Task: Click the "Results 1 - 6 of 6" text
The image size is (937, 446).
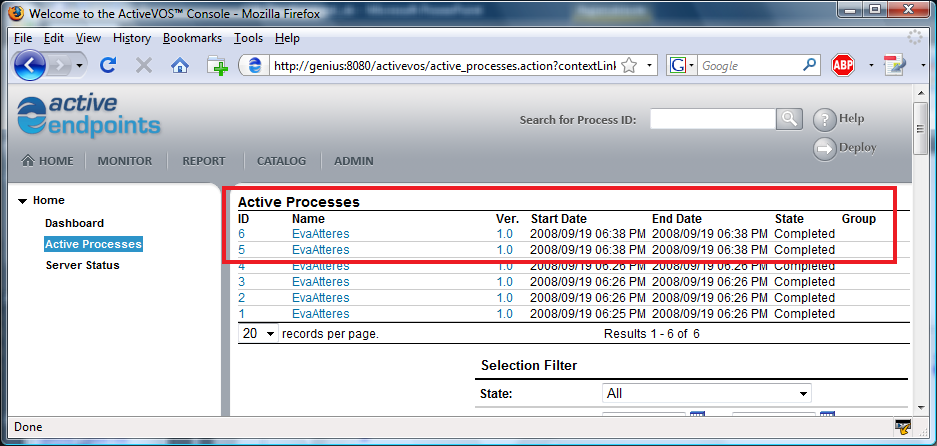Action: (652, 334)
